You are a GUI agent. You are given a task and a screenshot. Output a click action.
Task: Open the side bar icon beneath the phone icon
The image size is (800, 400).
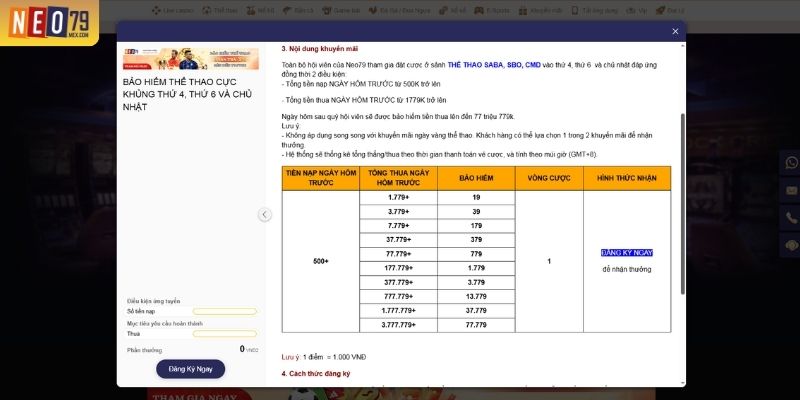click(x=791, y=245)
